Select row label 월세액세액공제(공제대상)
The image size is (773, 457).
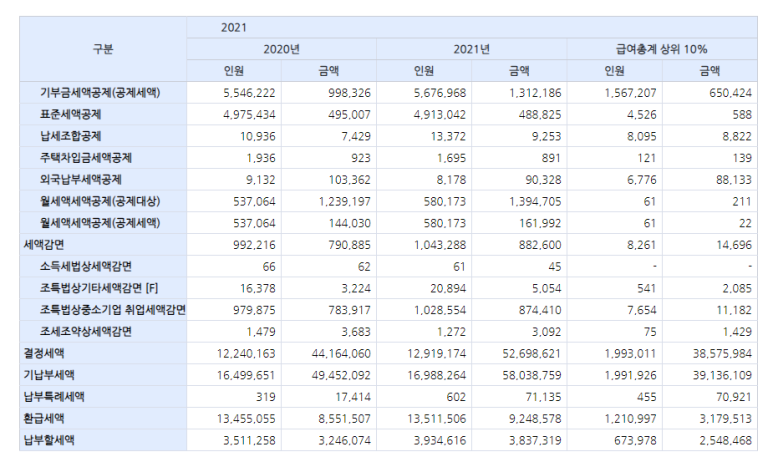coord(100,201)
